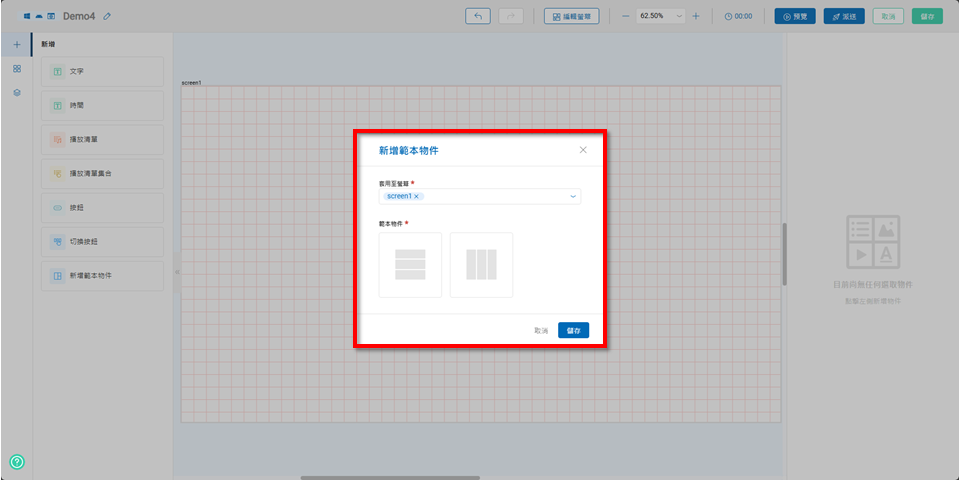The image size is (960, 480).
Task: Open the 62.50% zoom dropdown
Action: [x=661, y=16]
